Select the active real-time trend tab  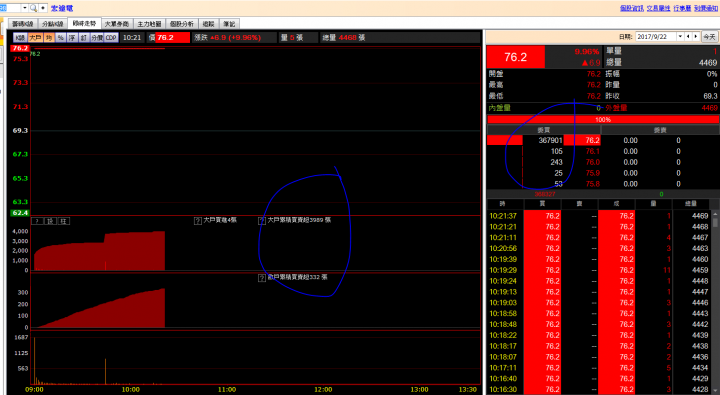coord(84,23)
